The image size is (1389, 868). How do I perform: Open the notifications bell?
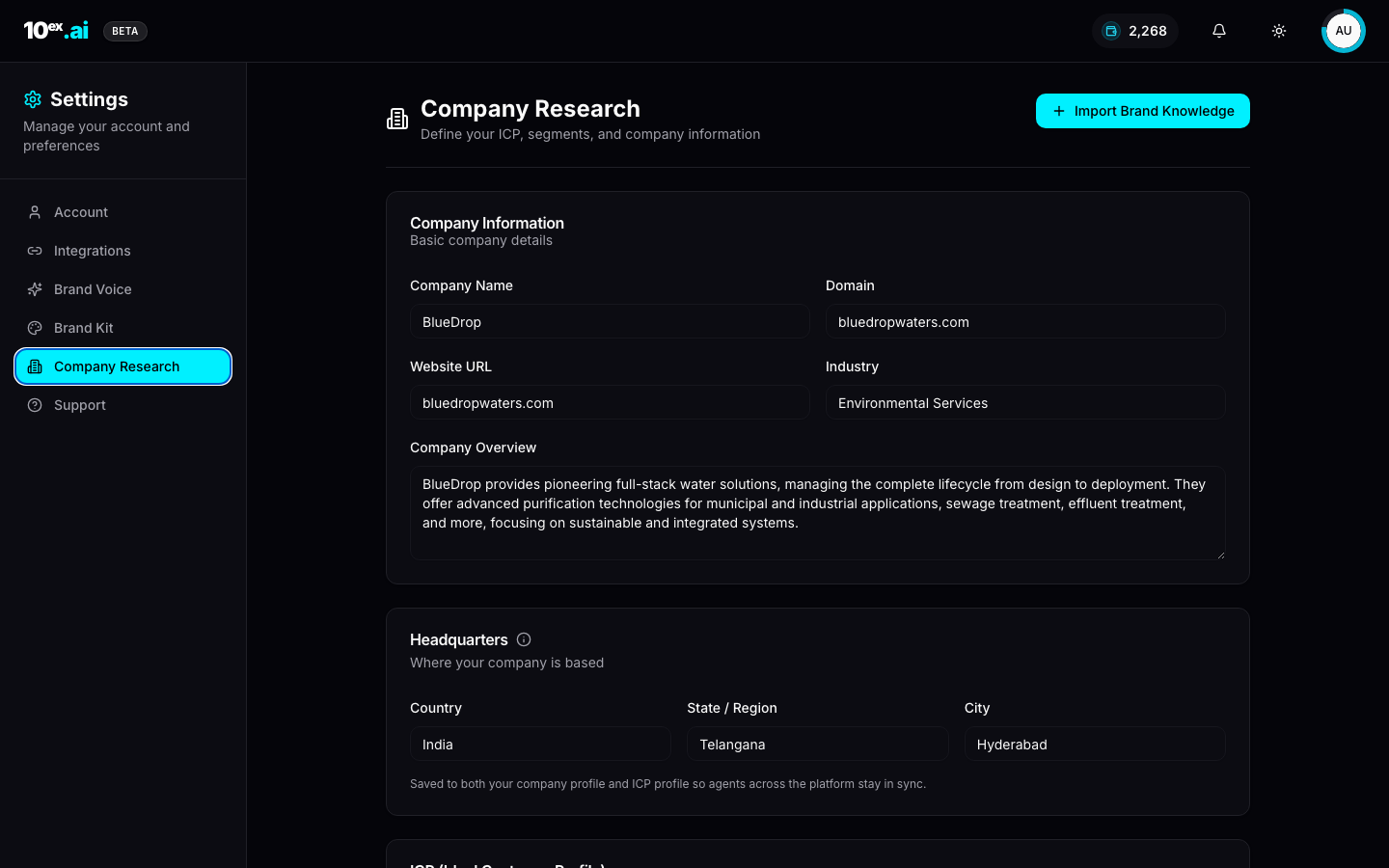pos(1219,31)
